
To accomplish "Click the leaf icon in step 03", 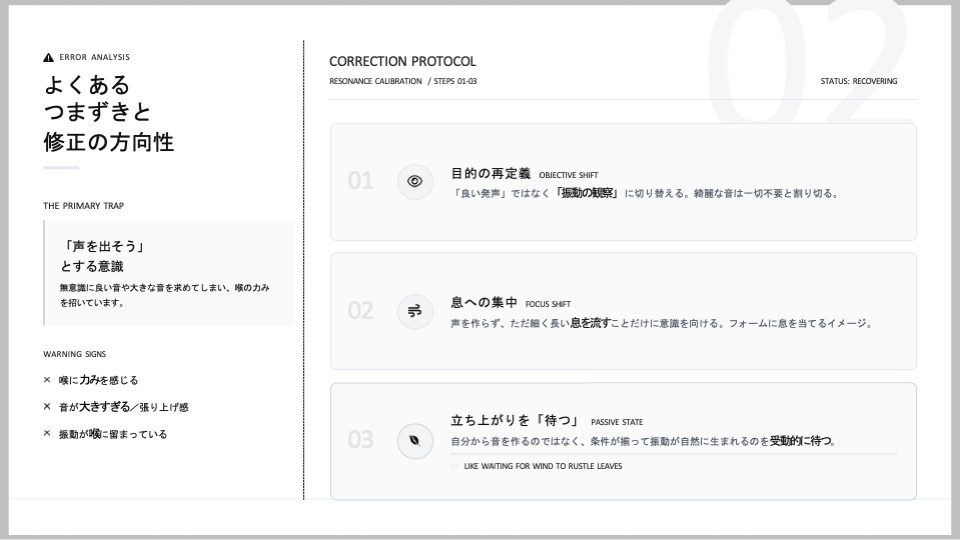I will (x=415, y=441).
